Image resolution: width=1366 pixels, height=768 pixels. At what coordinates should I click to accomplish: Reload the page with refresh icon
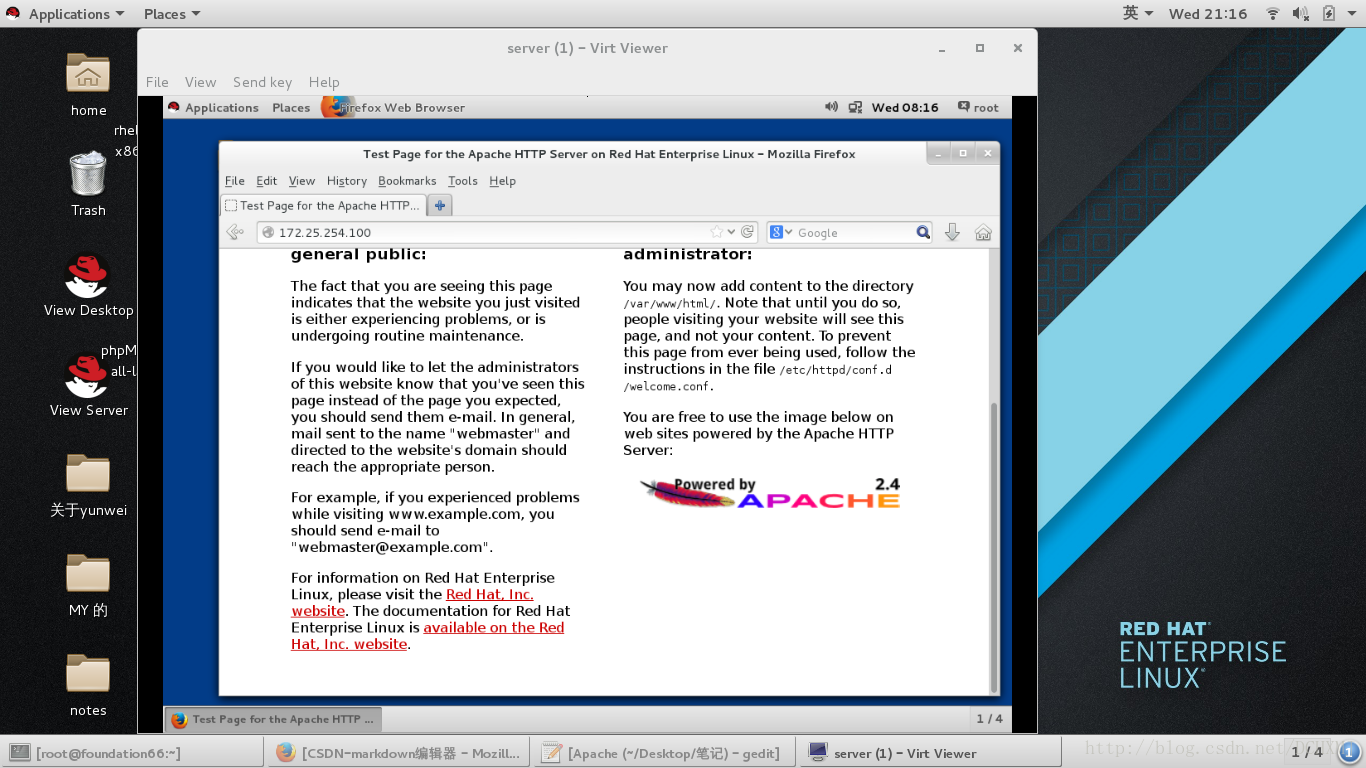click(747, 232)
